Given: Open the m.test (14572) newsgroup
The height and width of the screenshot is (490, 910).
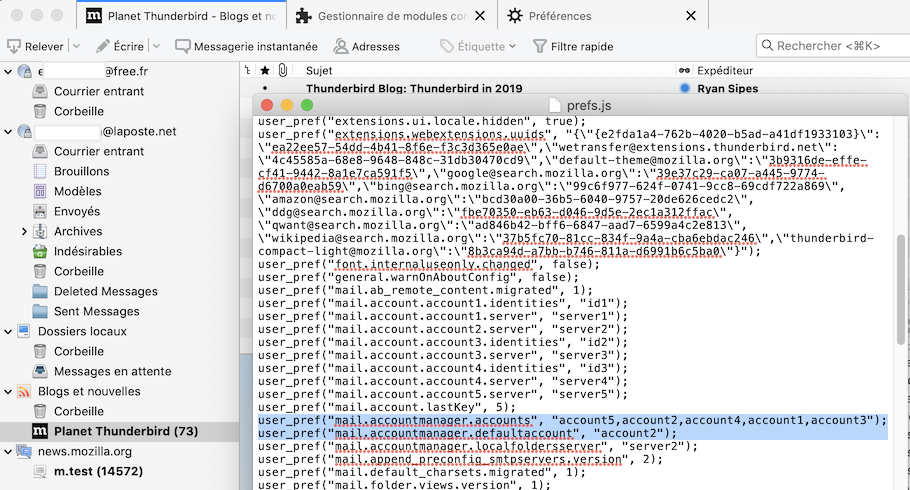Looking at the screenshot, I should pyautogui.click(x=98, y=471).
